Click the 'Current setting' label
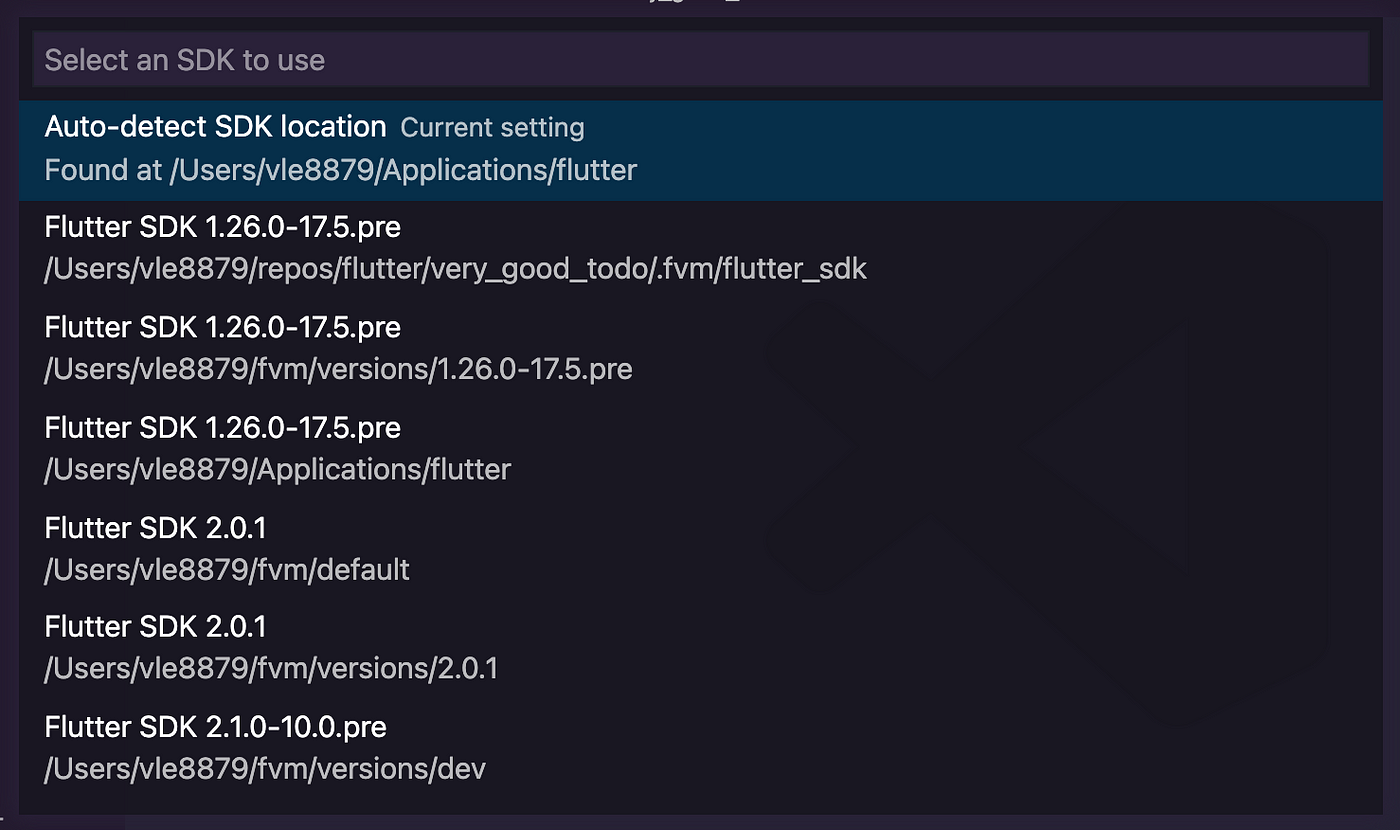The image size is (1400, 830). [492, 128]
